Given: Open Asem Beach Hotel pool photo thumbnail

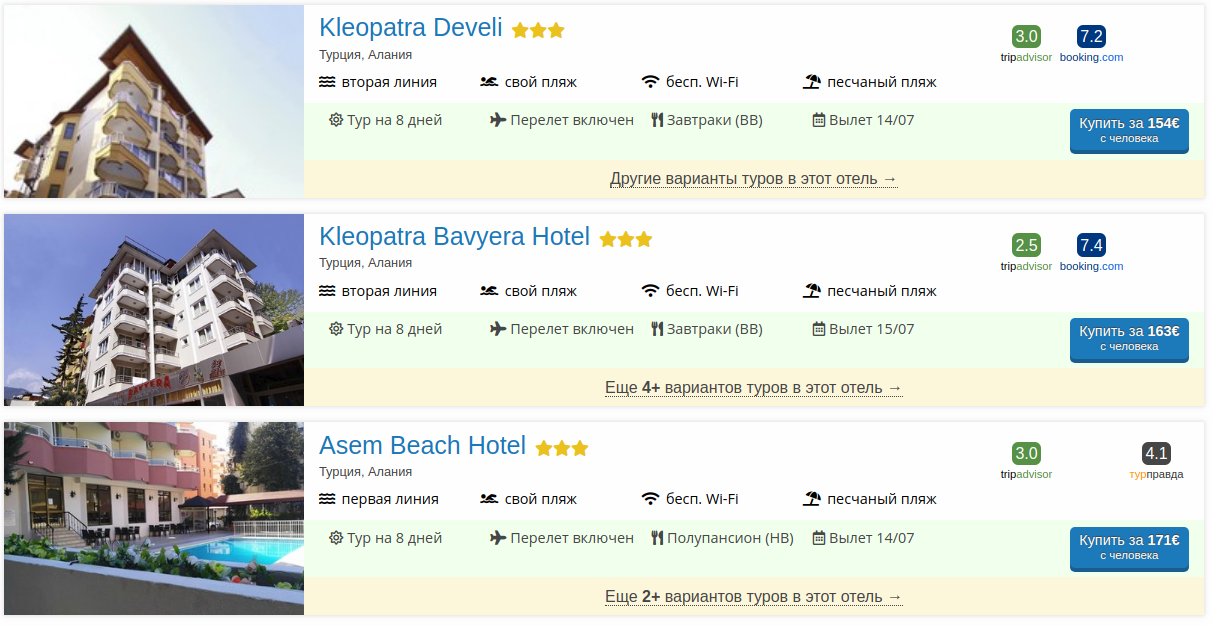Looking at the screenshot, I should tap(154, 518).
